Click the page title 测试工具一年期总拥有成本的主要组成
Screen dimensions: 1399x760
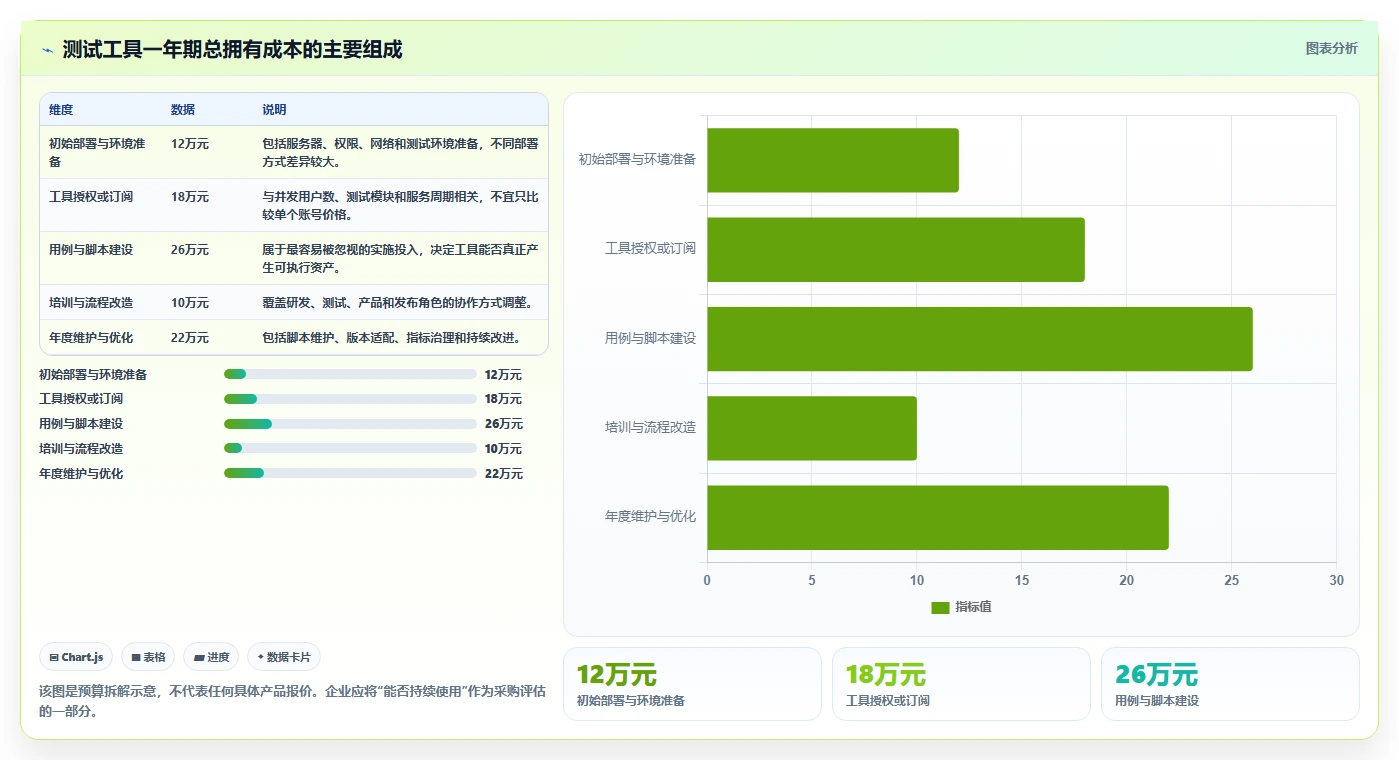(x=232, y=50)
